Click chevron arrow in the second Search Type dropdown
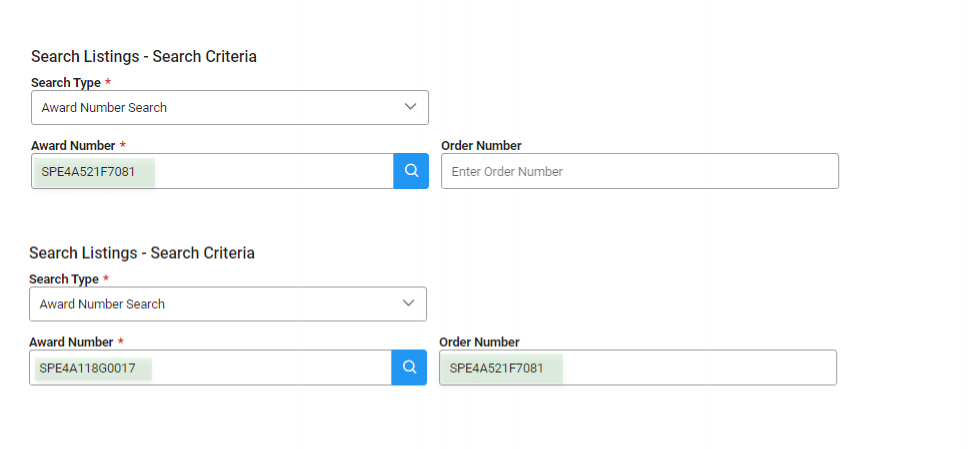Viewport: 977px width, 449px height. tap(408, 303)
